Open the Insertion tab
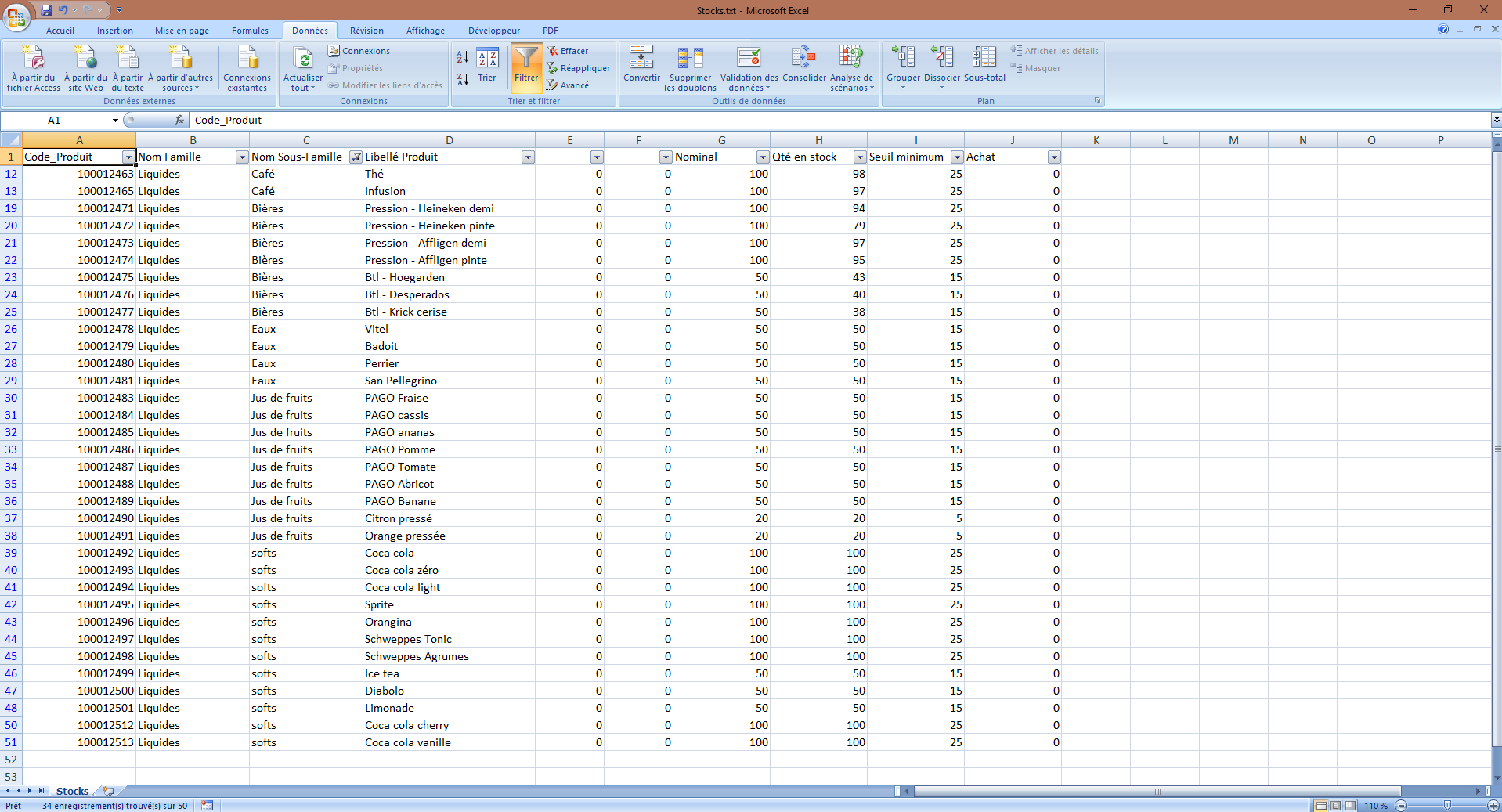1502x812 pixels. [115, 31]
